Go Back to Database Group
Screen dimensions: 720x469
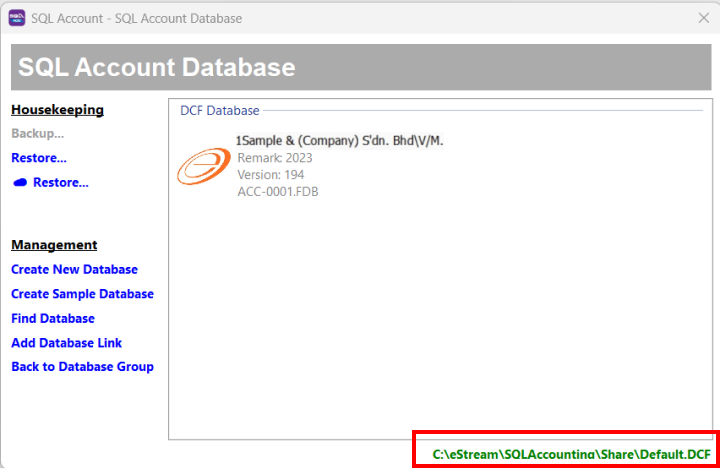(x=82, y=367)
